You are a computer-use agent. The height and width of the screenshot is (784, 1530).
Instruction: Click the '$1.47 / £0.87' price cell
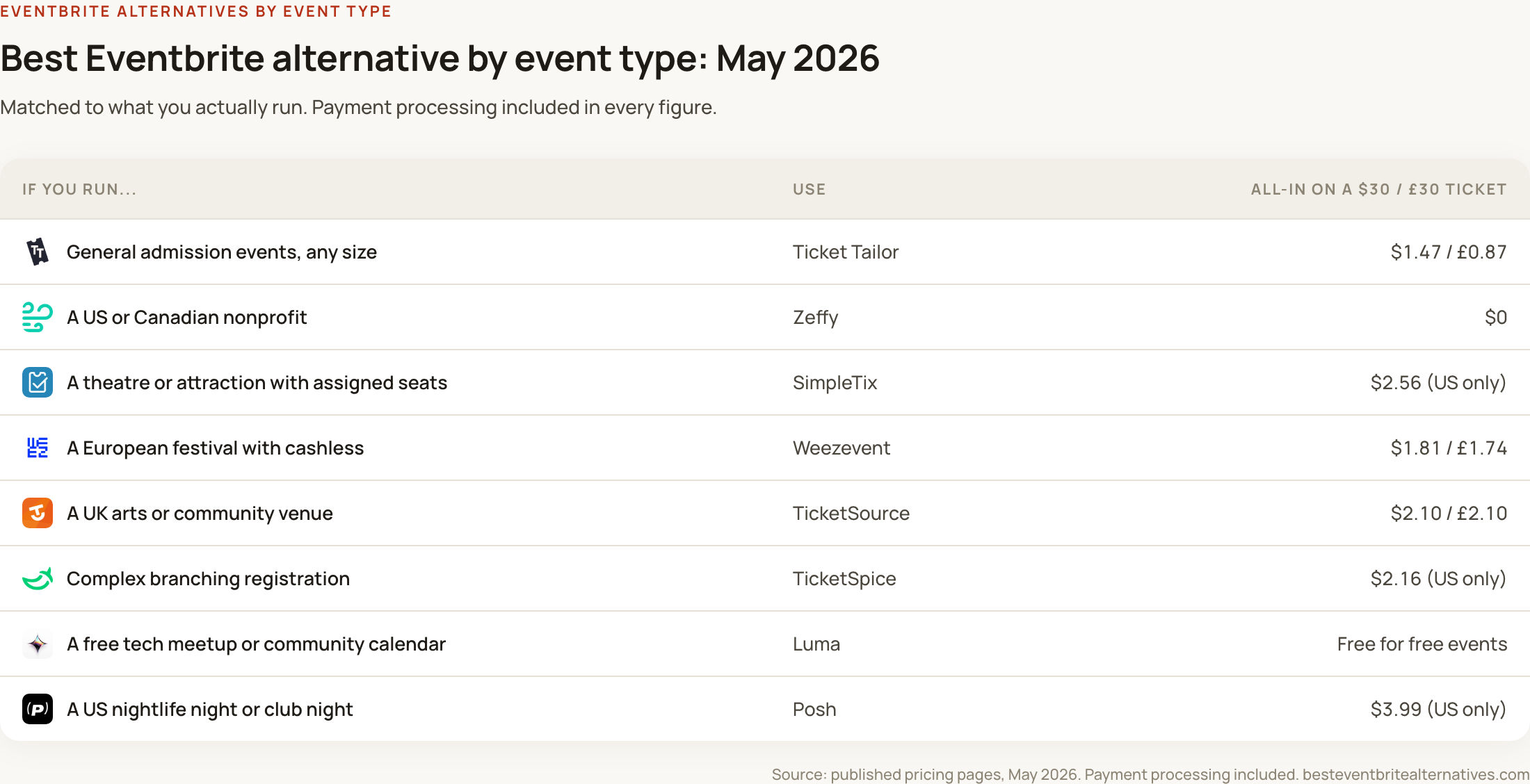click(1449, 252)
